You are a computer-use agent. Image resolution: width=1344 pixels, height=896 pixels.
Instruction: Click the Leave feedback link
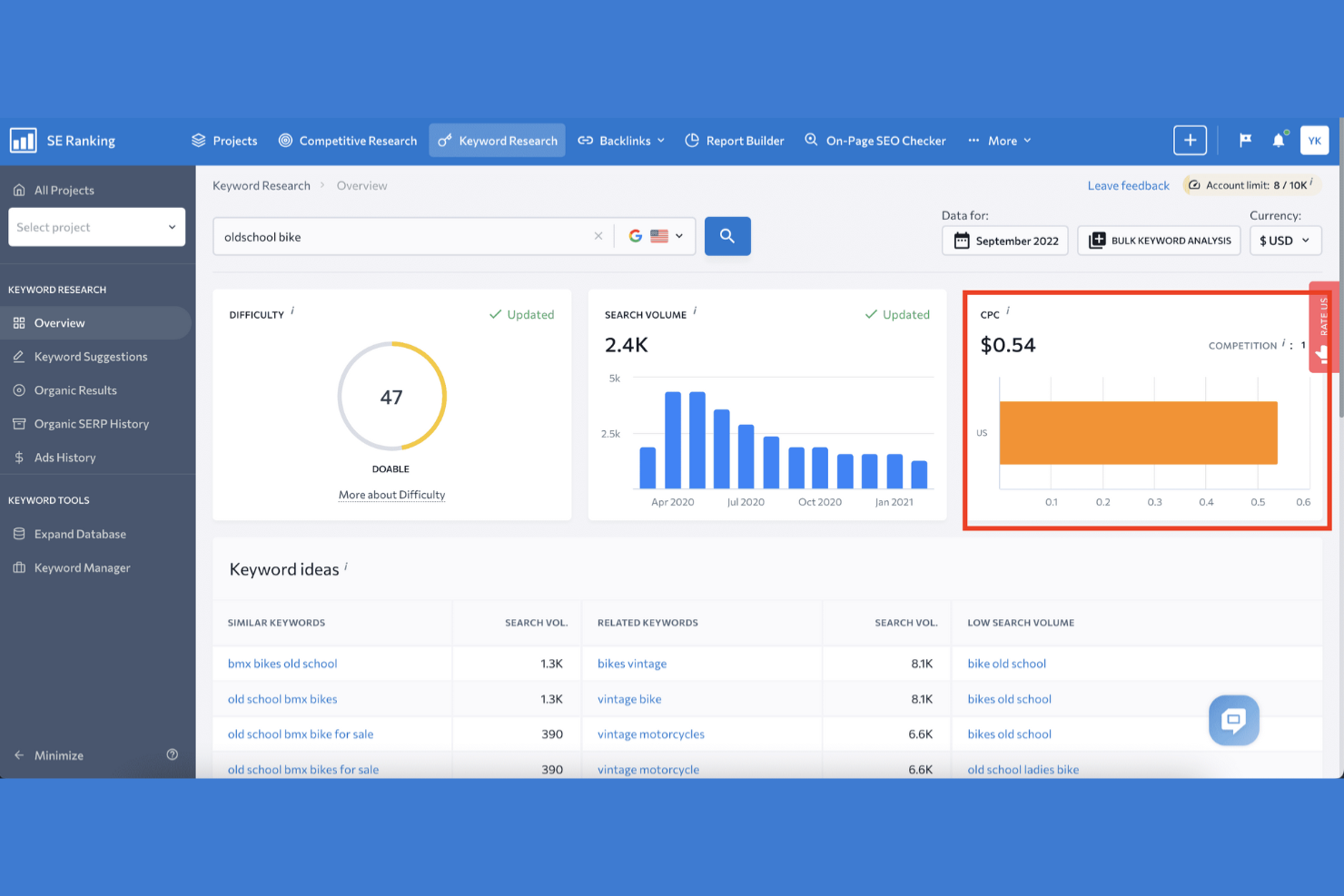pos(1128,185)
